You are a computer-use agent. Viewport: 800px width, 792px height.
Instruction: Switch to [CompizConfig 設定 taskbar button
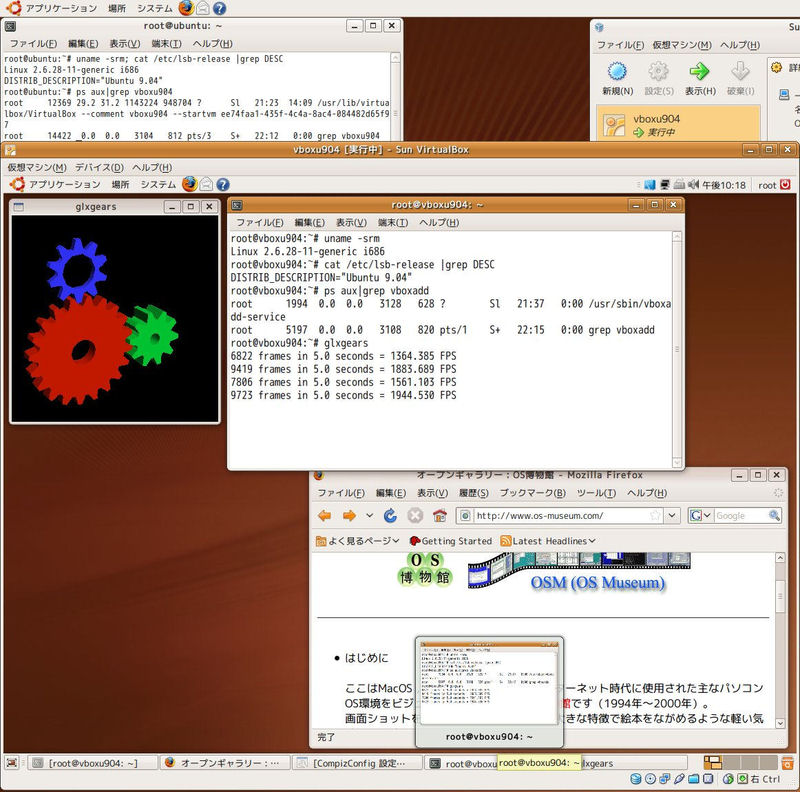[x=357, y=763]
